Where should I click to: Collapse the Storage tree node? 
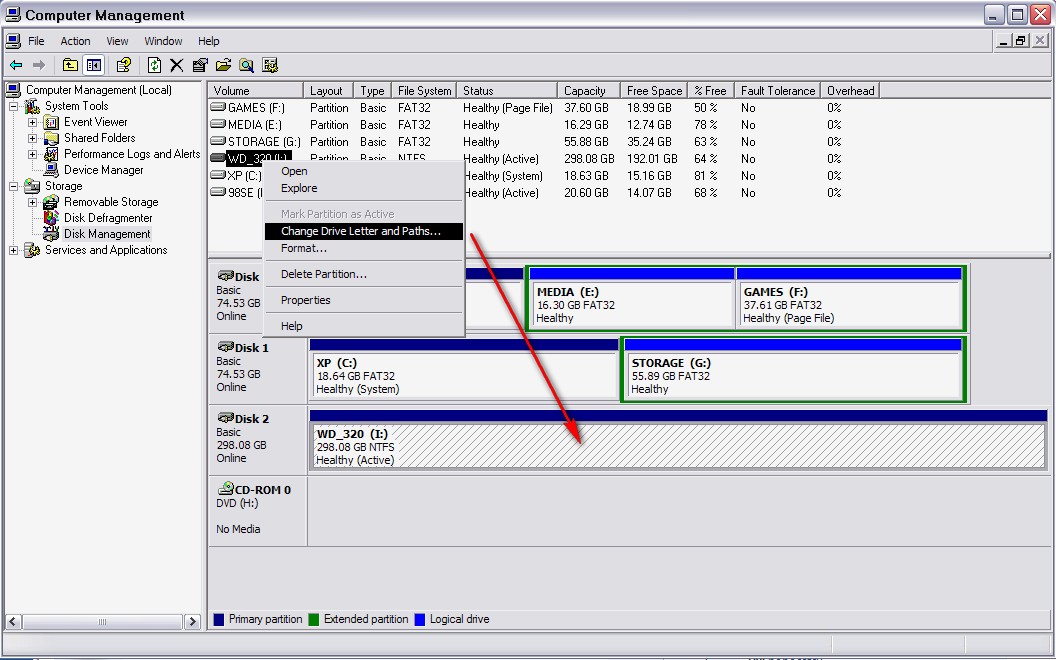[13, 187]
